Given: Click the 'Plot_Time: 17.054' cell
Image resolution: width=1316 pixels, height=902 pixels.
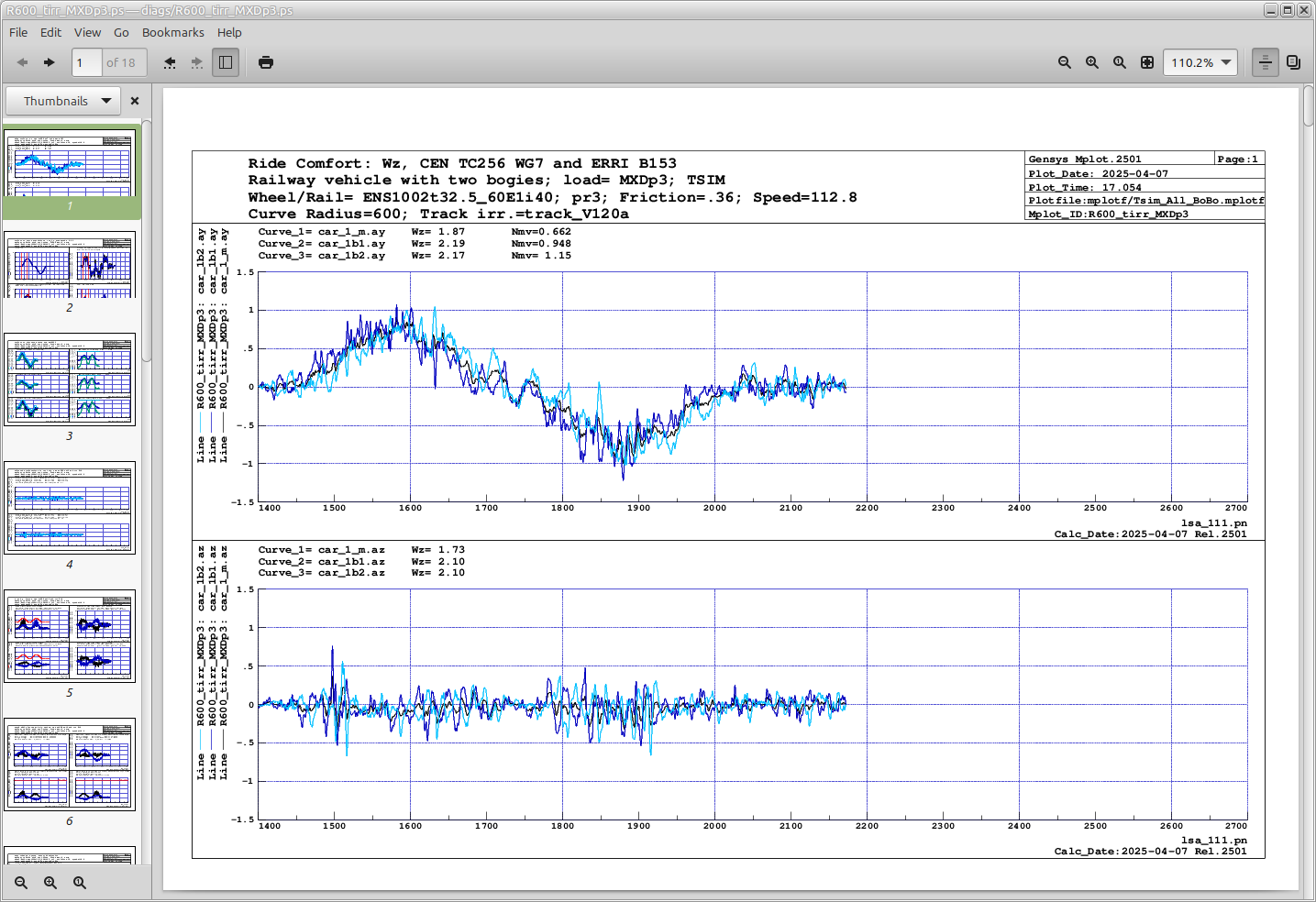Looking at the screenshot, I should (1085, 187).
